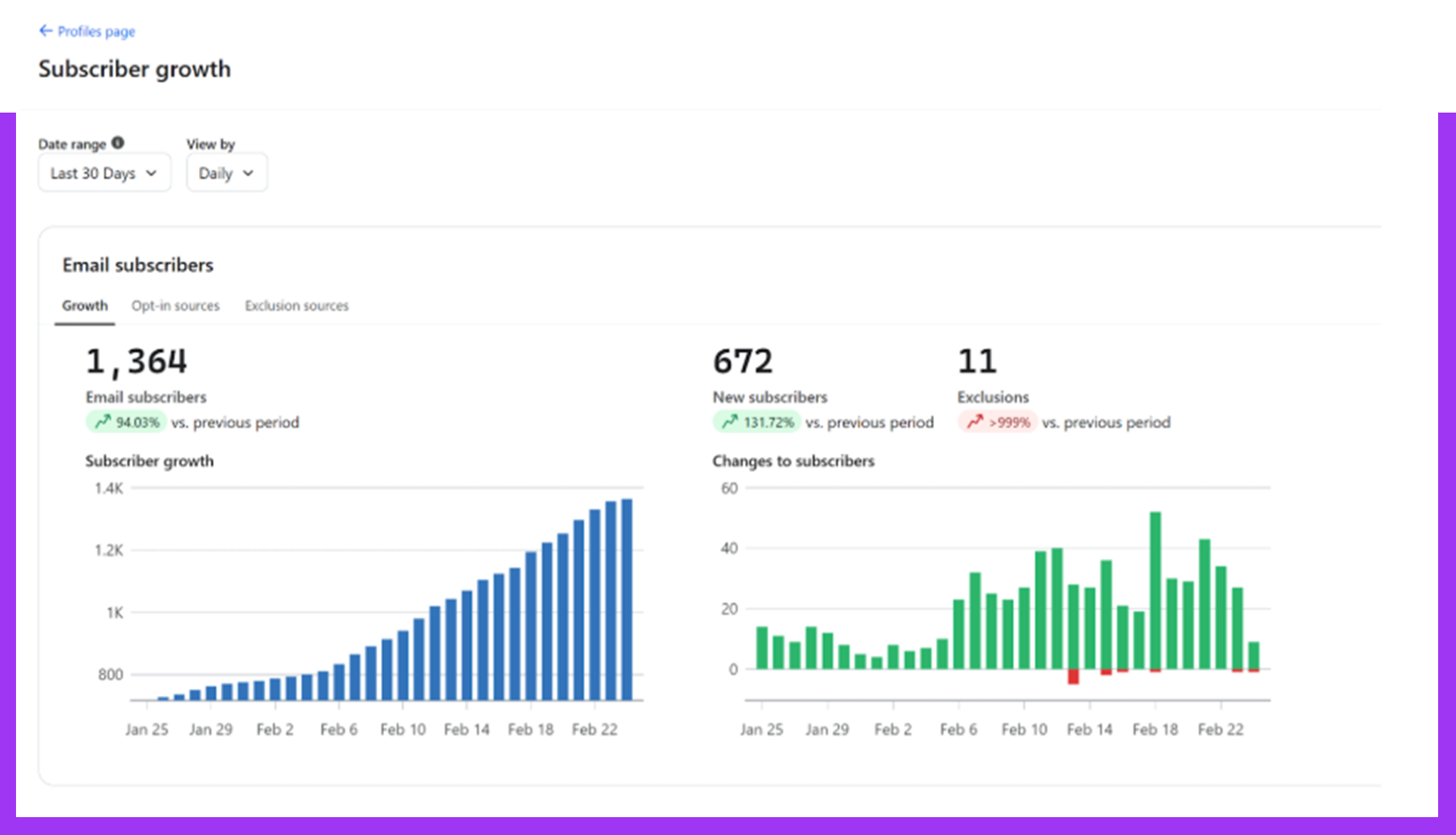Click the 1,364 email subscribers total

136,362
